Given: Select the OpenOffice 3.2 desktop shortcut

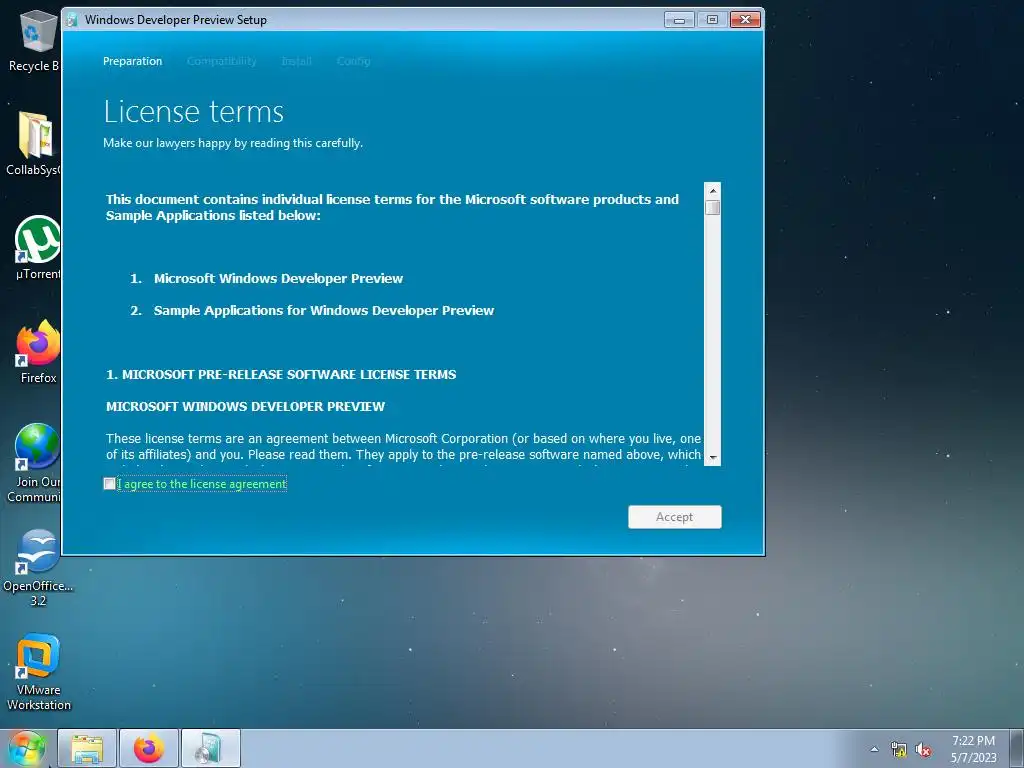Looking at the screenshot, I should [x=38, y=568].
